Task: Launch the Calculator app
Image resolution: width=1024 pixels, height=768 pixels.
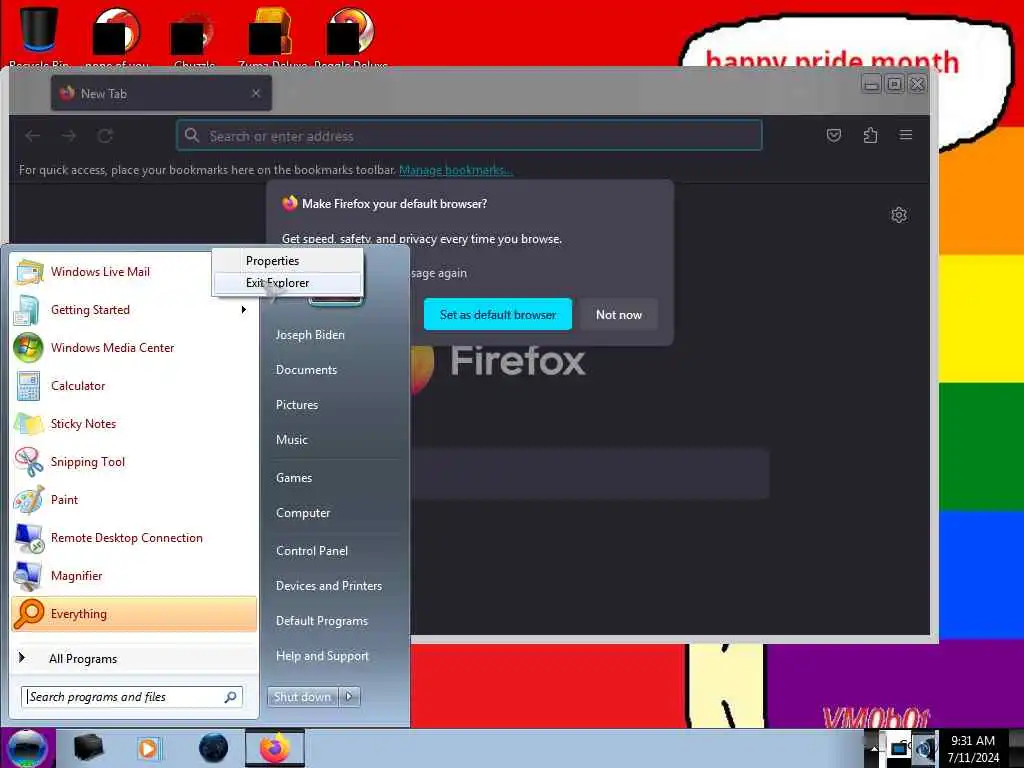Action: click(134, 385)
